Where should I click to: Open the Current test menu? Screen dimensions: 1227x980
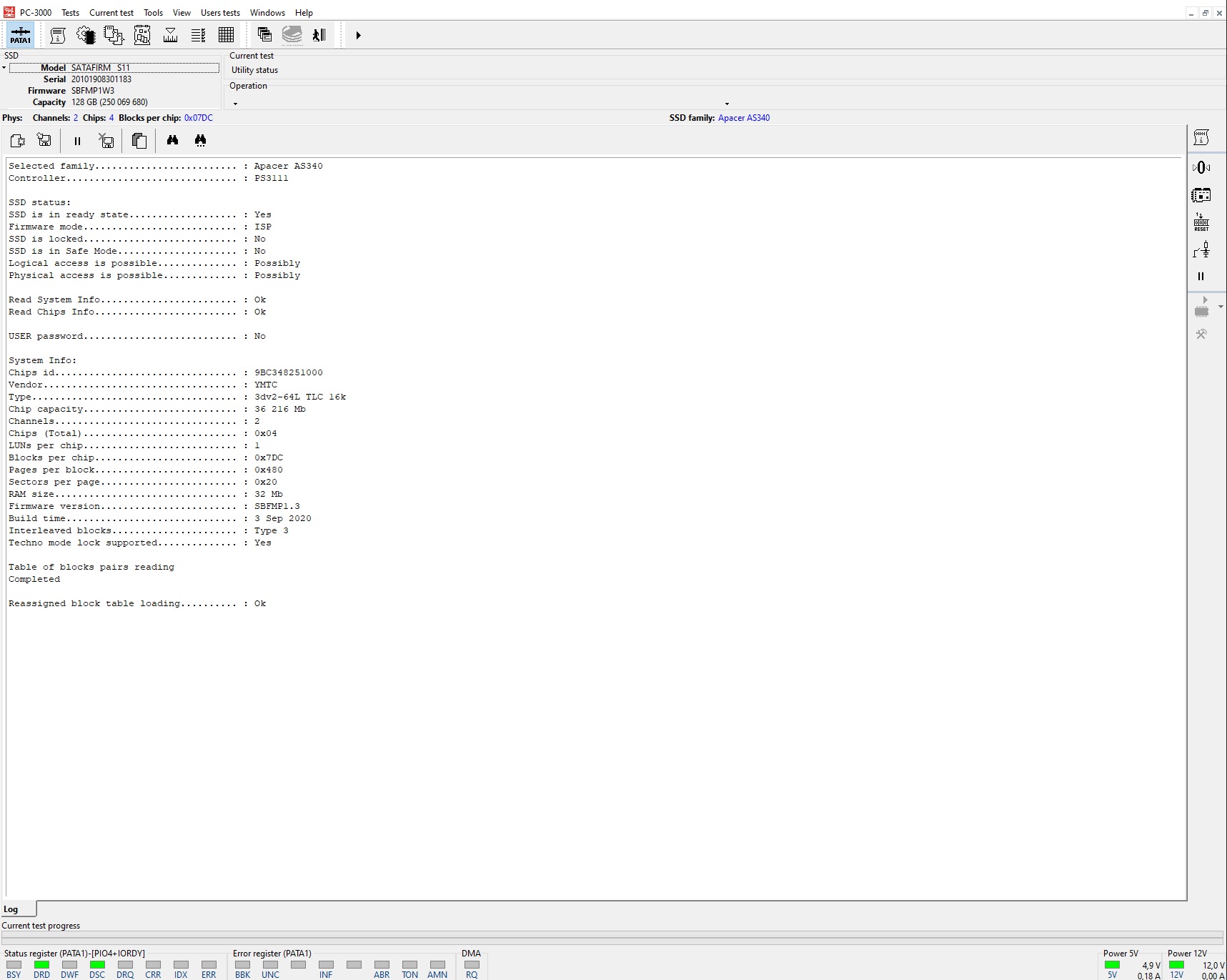pos(111,13)
